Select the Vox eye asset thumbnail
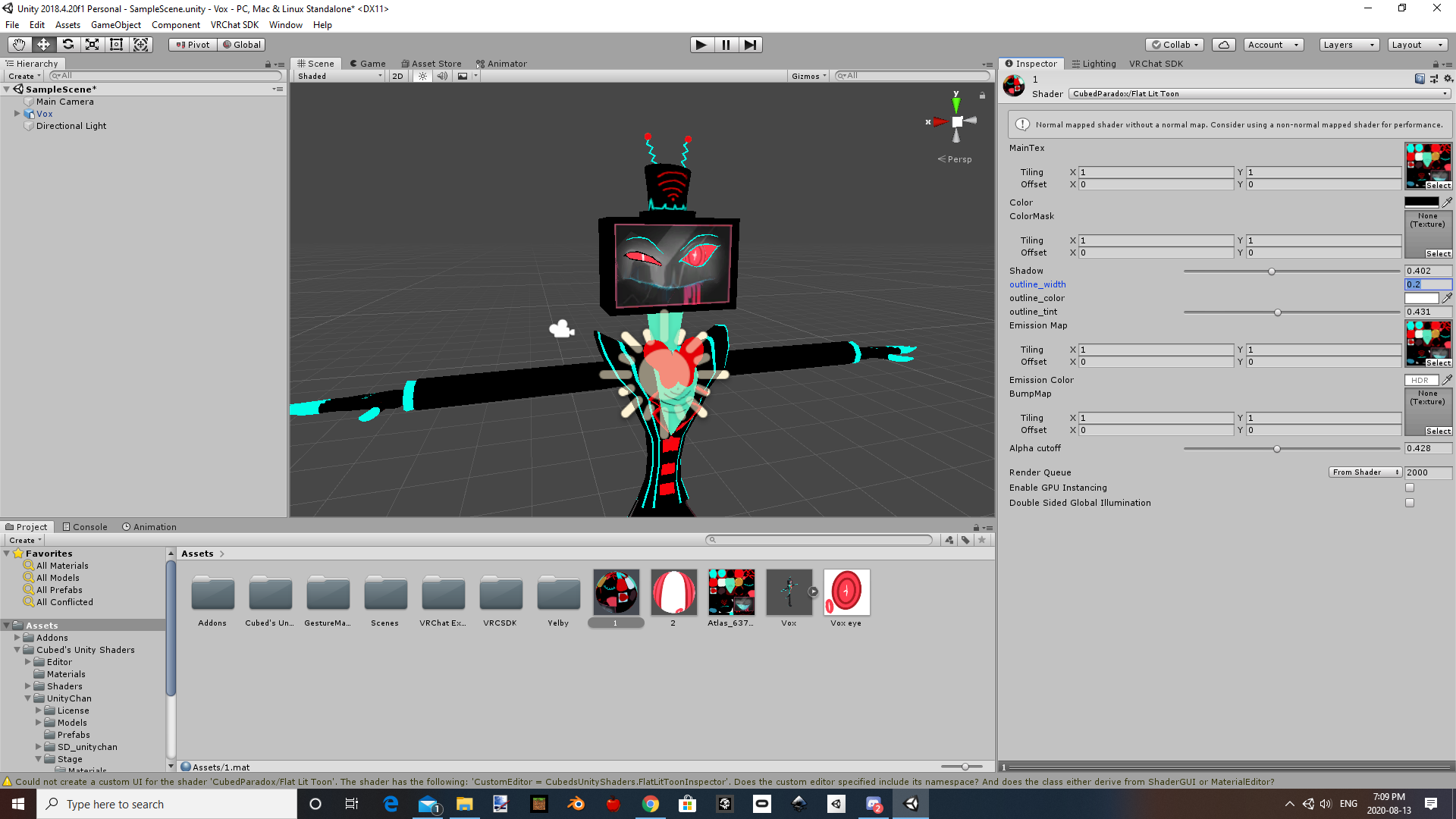The height and width of the screenshot is (819, 1456). pos(846,592)
